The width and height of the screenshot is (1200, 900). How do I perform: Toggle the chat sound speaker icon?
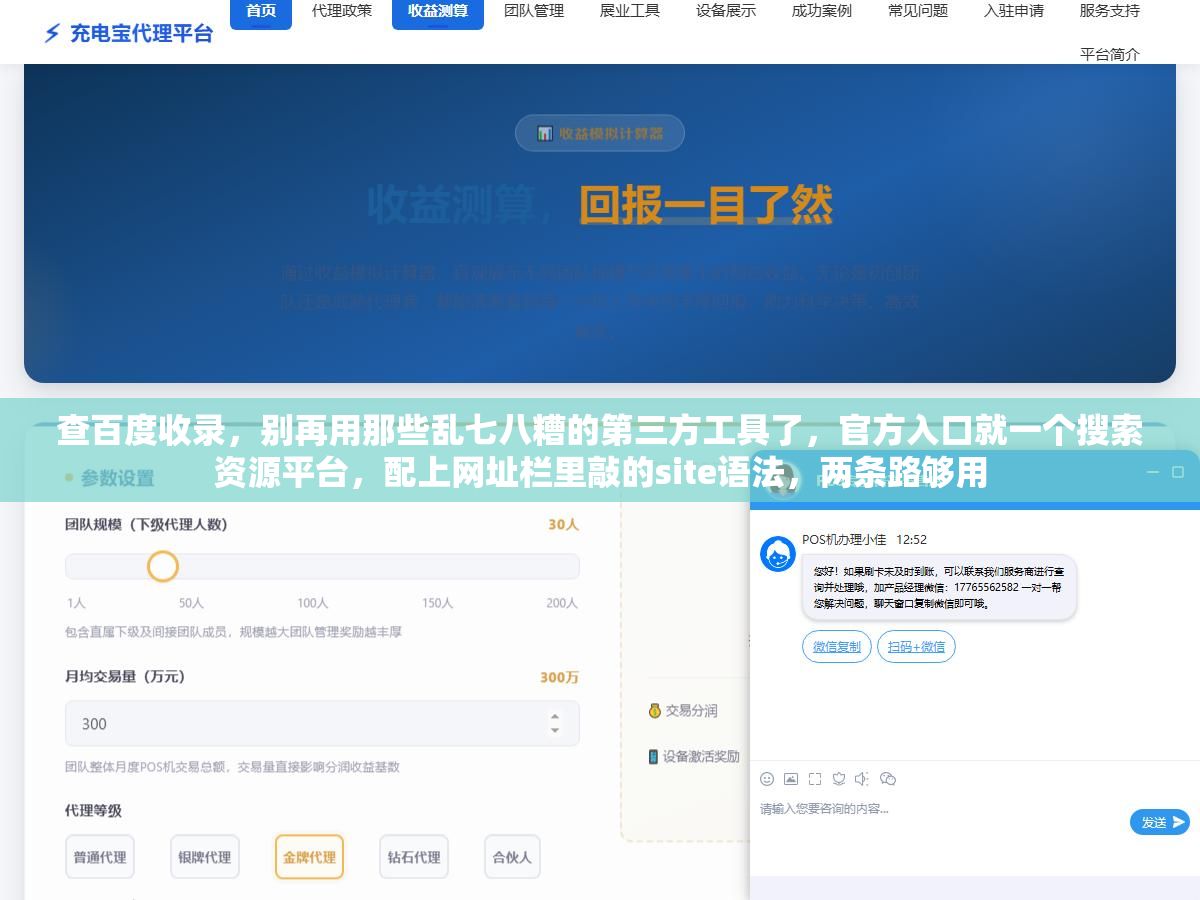(862, 778)
